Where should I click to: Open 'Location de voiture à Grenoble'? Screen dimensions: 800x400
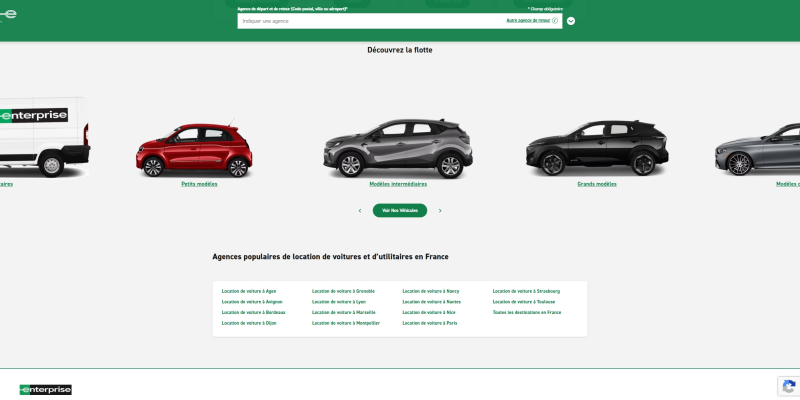tap(343, 291)
